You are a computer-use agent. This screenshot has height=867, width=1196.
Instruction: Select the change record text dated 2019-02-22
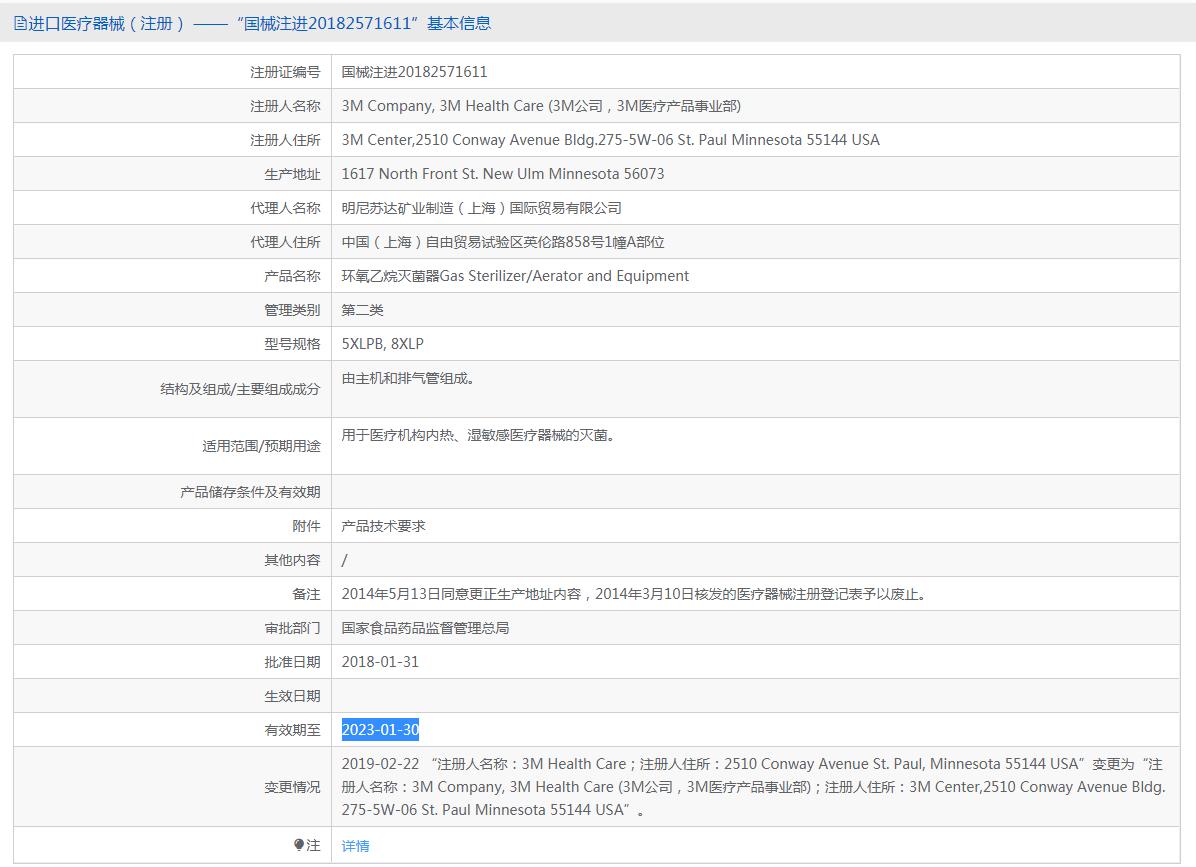pos(753,787)
